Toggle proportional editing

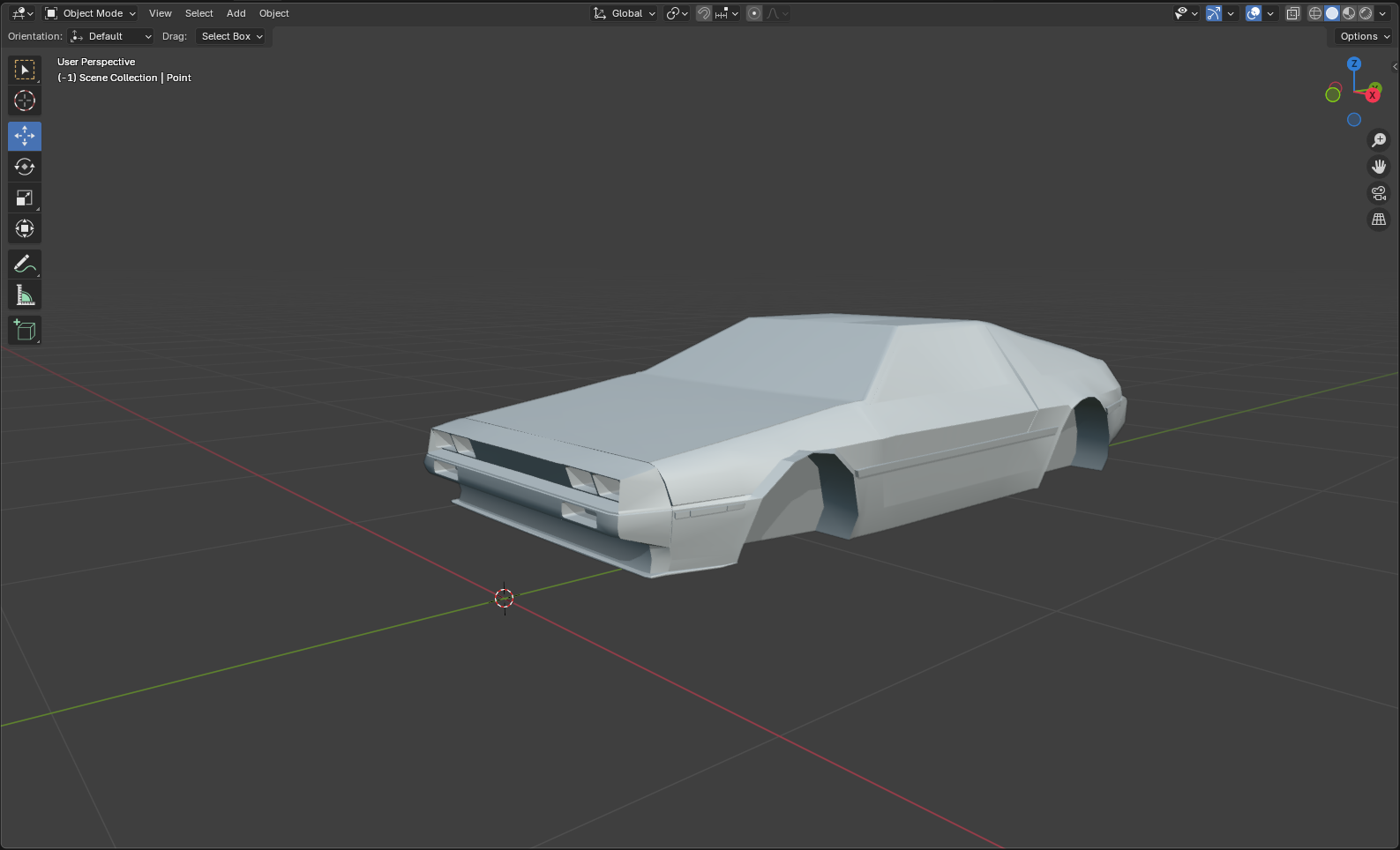(x=754, y=13)
